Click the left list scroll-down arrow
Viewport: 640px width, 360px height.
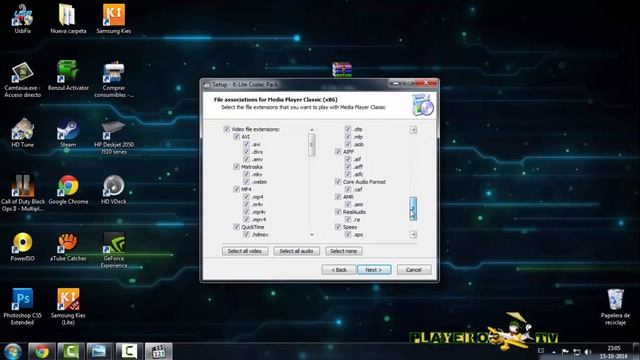click(312, 235)
